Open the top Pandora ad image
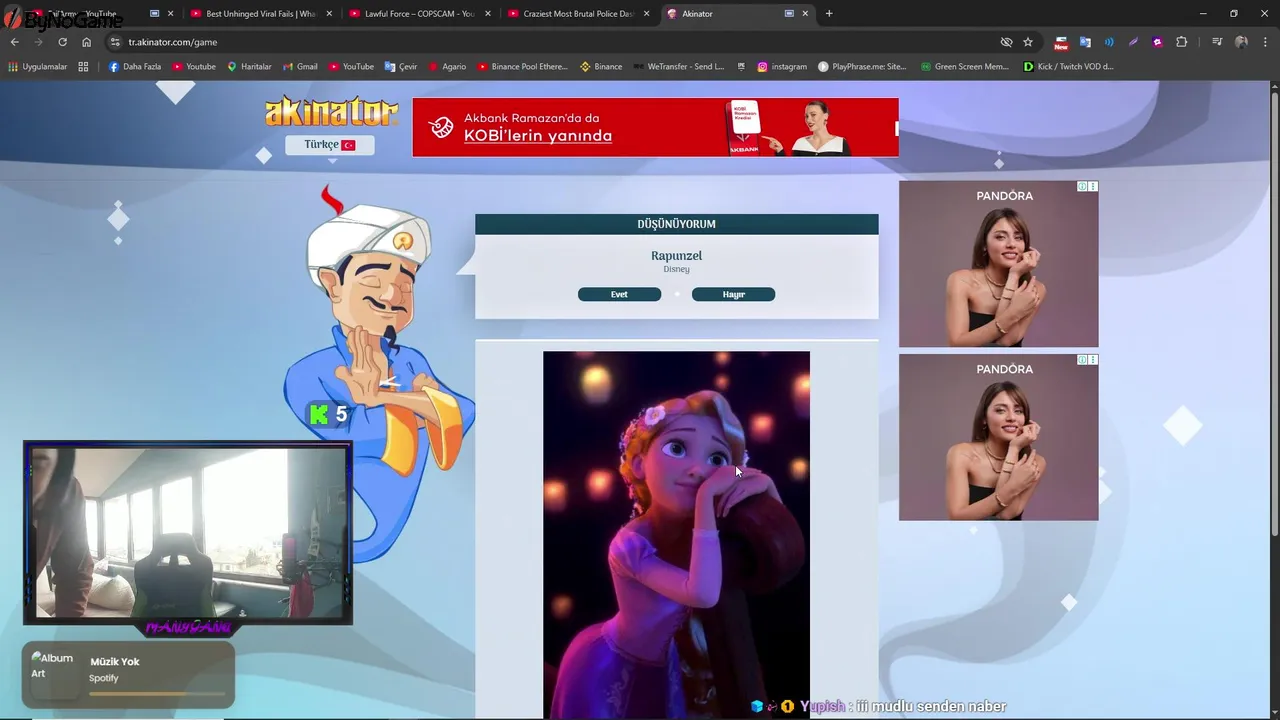This screenshot has height=720, width=1280. pyautogui.click(x=998, y=264)
